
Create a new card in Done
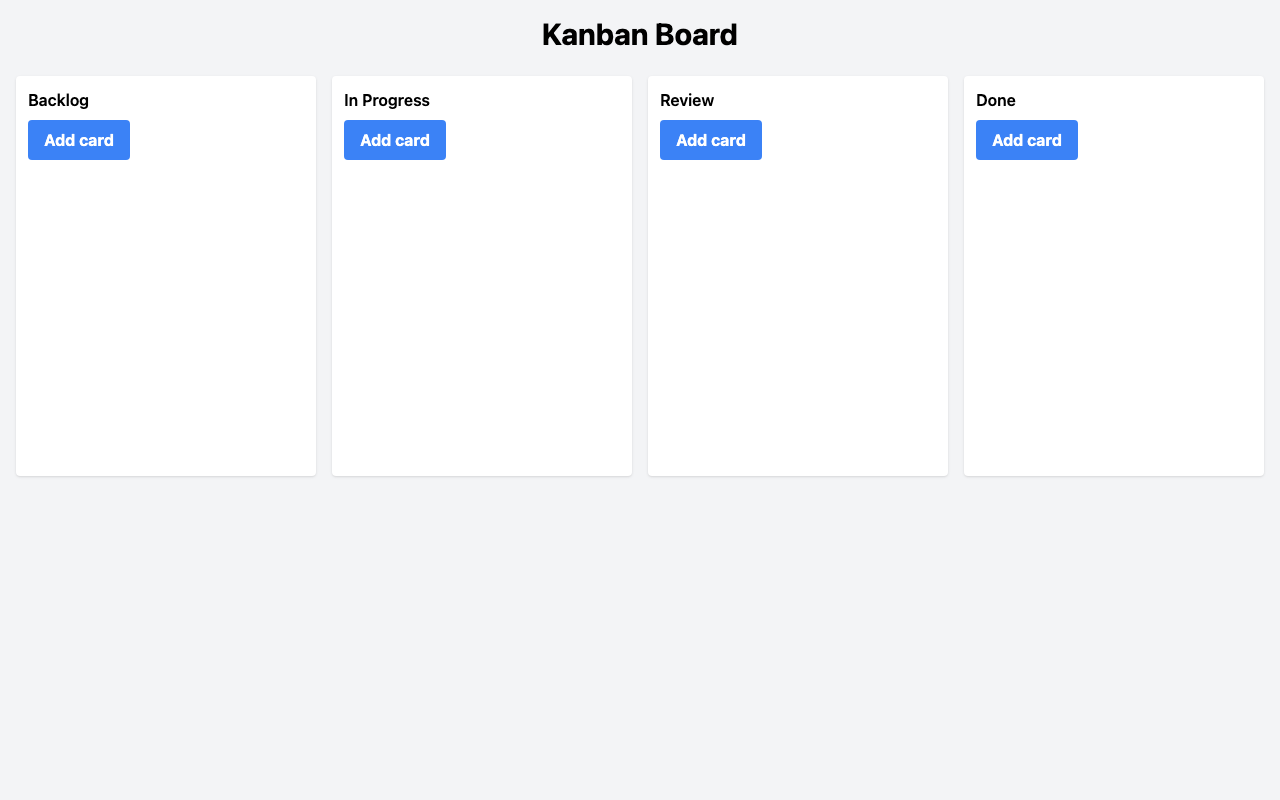coord(1027,140)
